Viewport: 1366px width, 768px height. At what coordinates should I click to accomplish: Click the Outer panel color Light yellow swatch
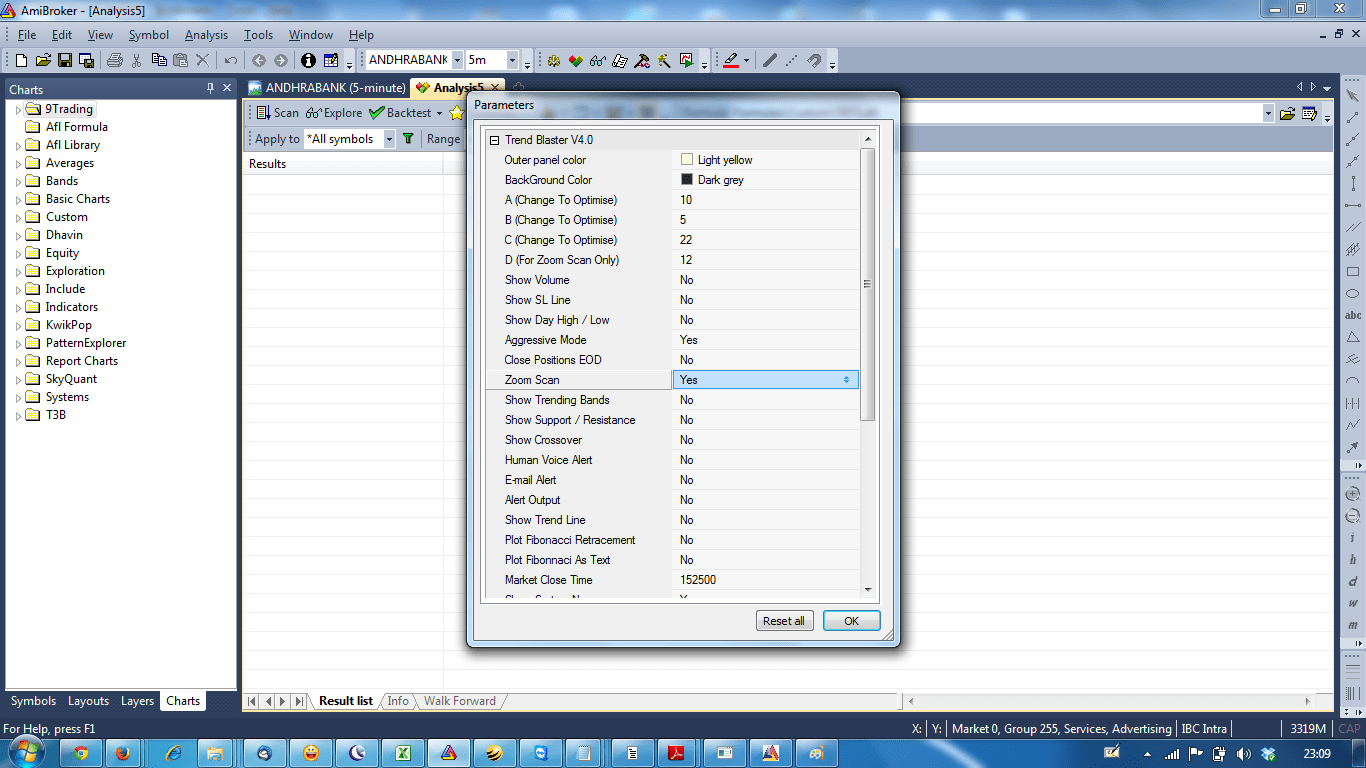(x=687, y=160)
